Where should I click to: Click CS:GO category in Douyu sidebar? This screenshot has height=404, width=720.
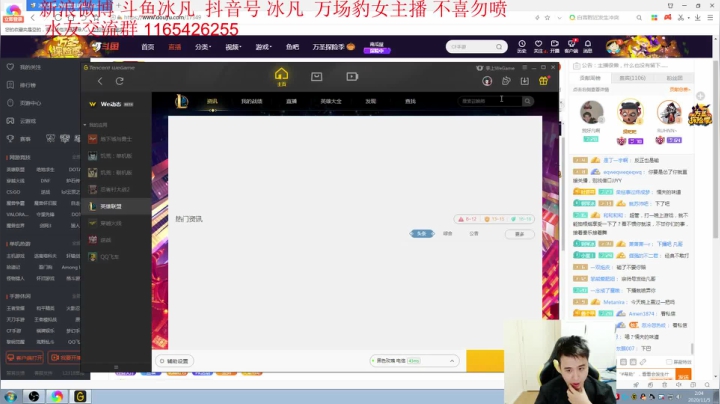pyautogui.click(x=13, y=192)
